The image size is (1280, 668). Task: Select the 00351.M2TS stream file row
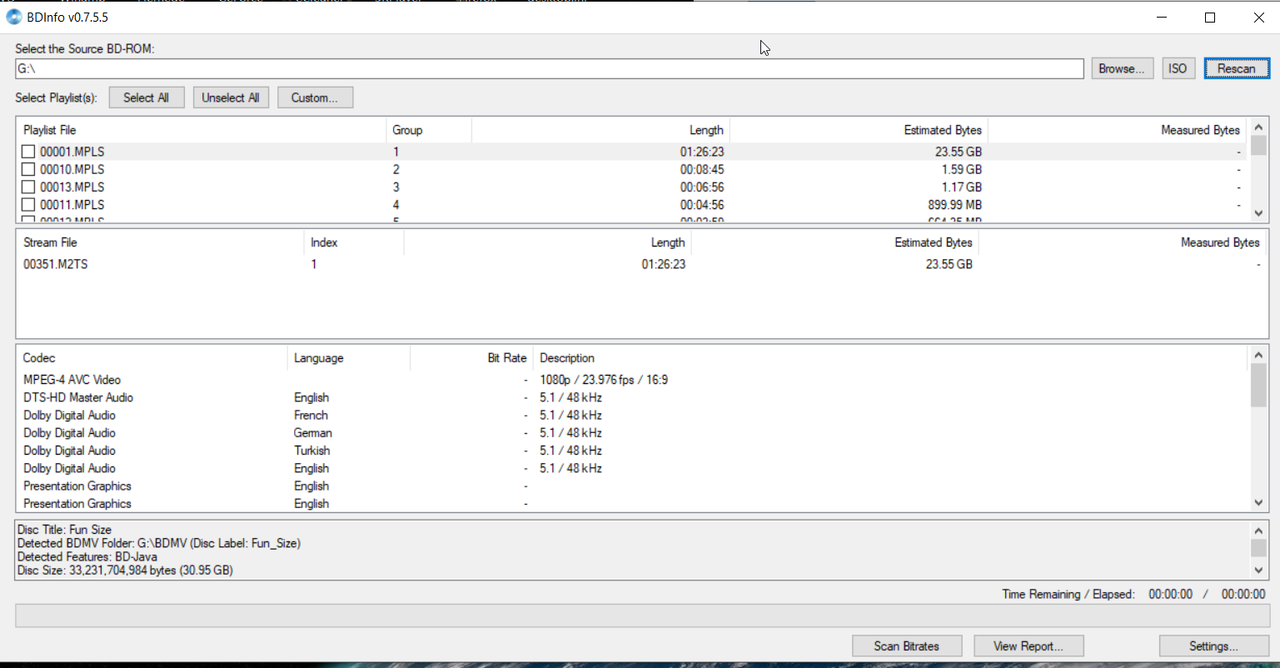click(x=640, y=265)
